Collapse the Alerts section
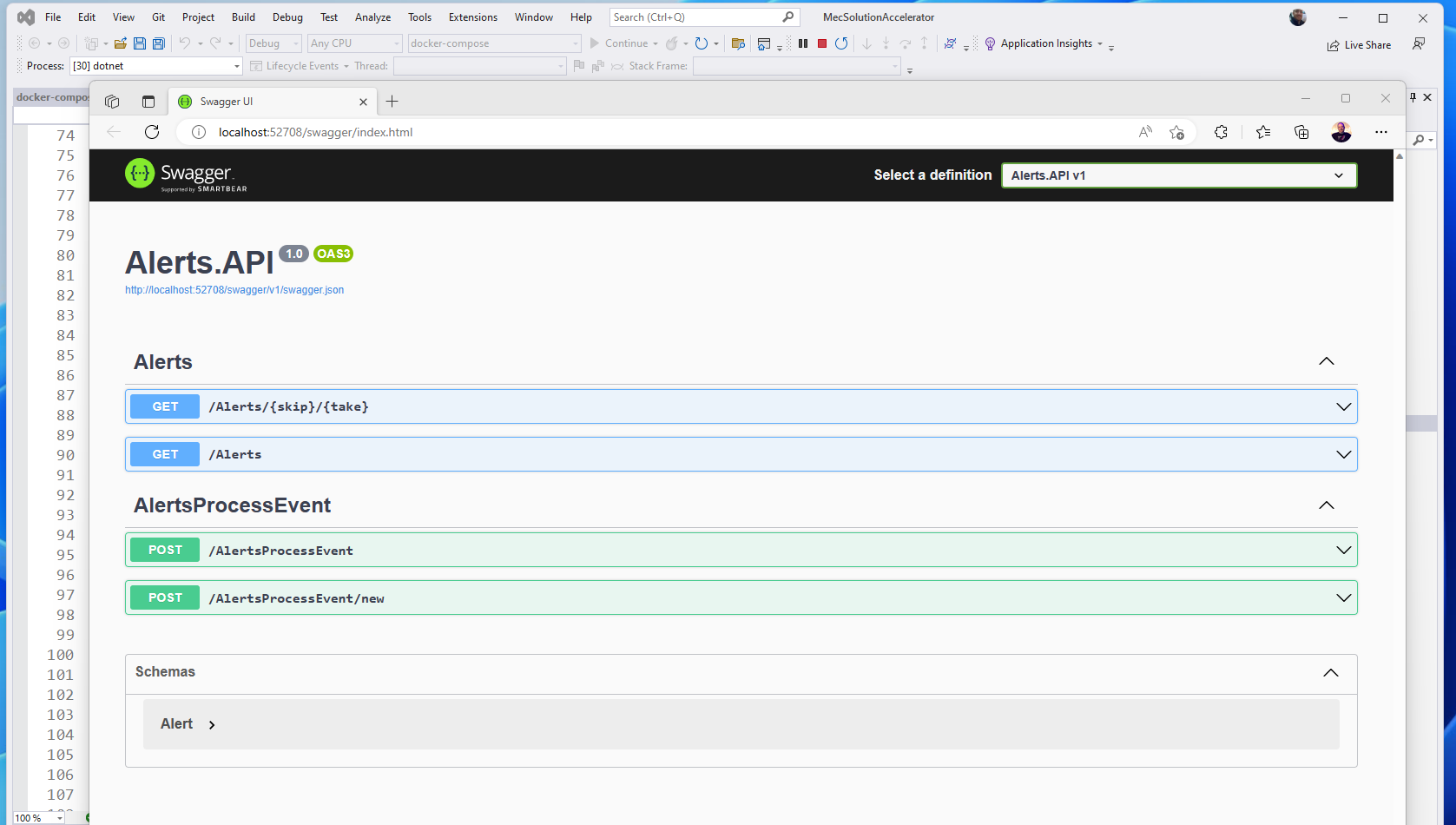This screenshot has width=1456, height=825. 1327,361
